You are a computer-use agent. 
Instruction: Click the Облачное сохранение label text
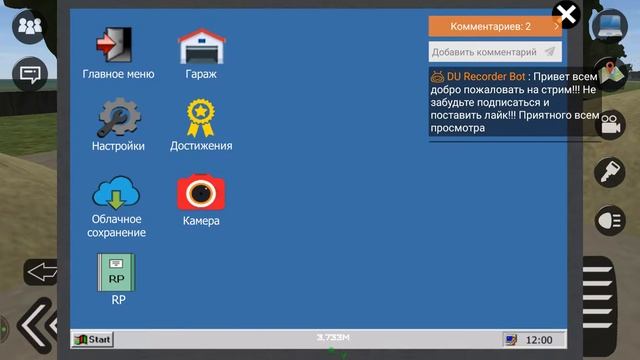(x=116, y=226)
